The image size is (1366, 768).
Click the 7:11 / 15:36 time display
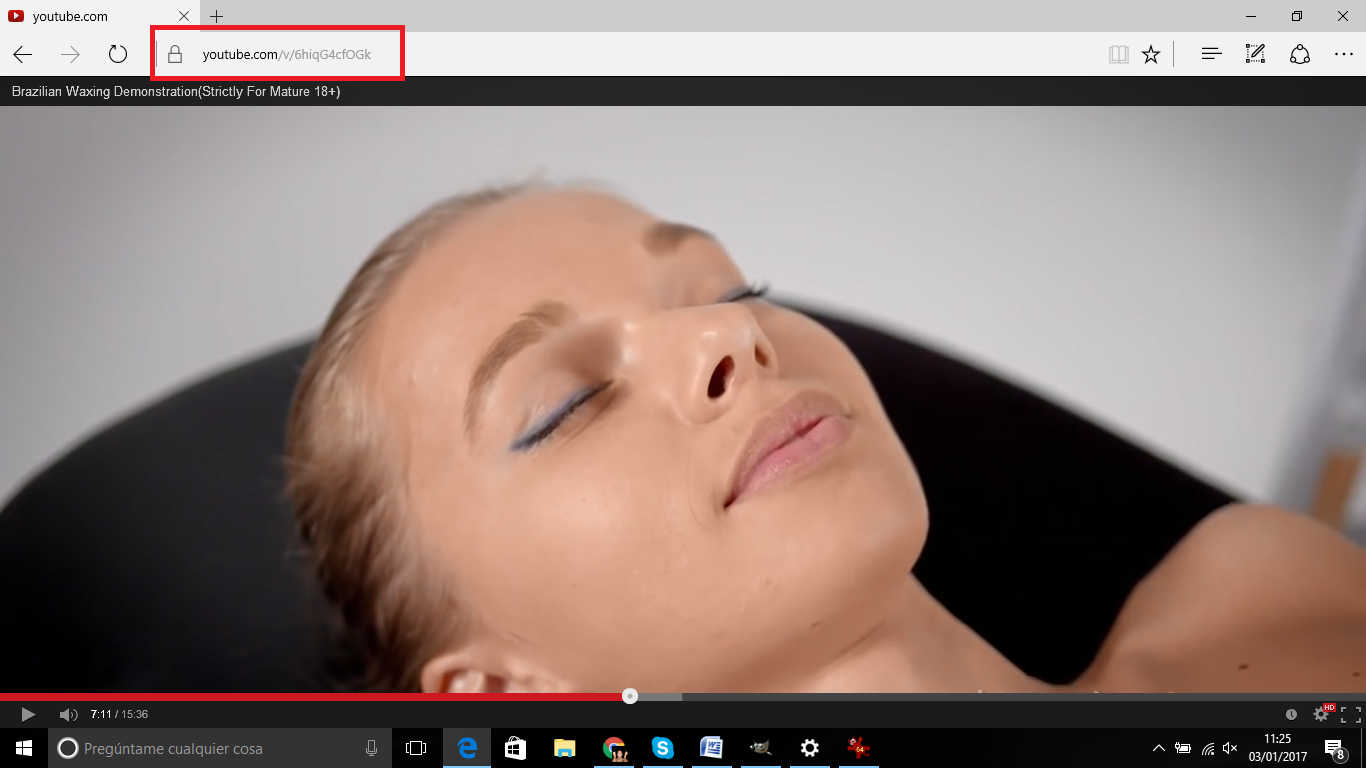click(119, 714)
